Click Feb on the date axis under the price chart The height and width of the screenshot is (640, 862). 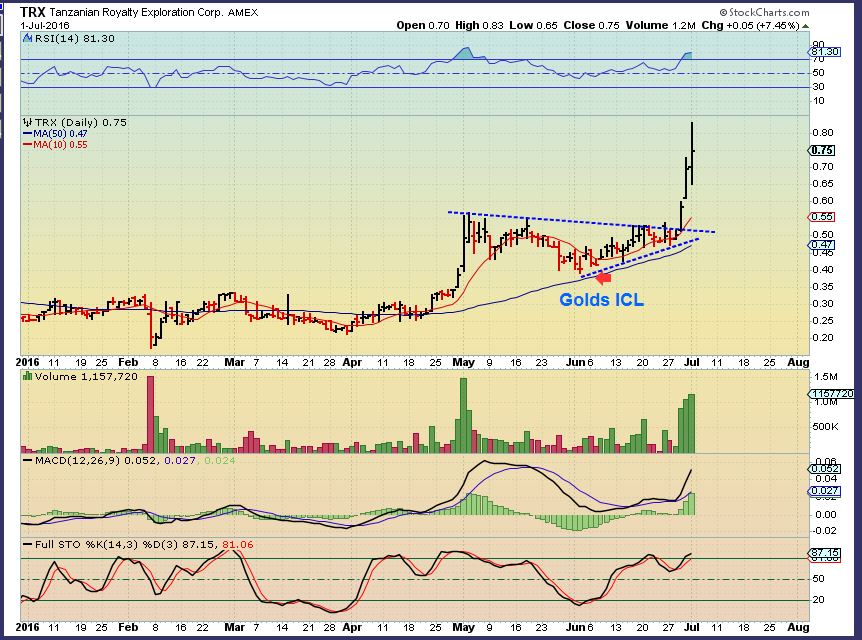pos(128,362)
